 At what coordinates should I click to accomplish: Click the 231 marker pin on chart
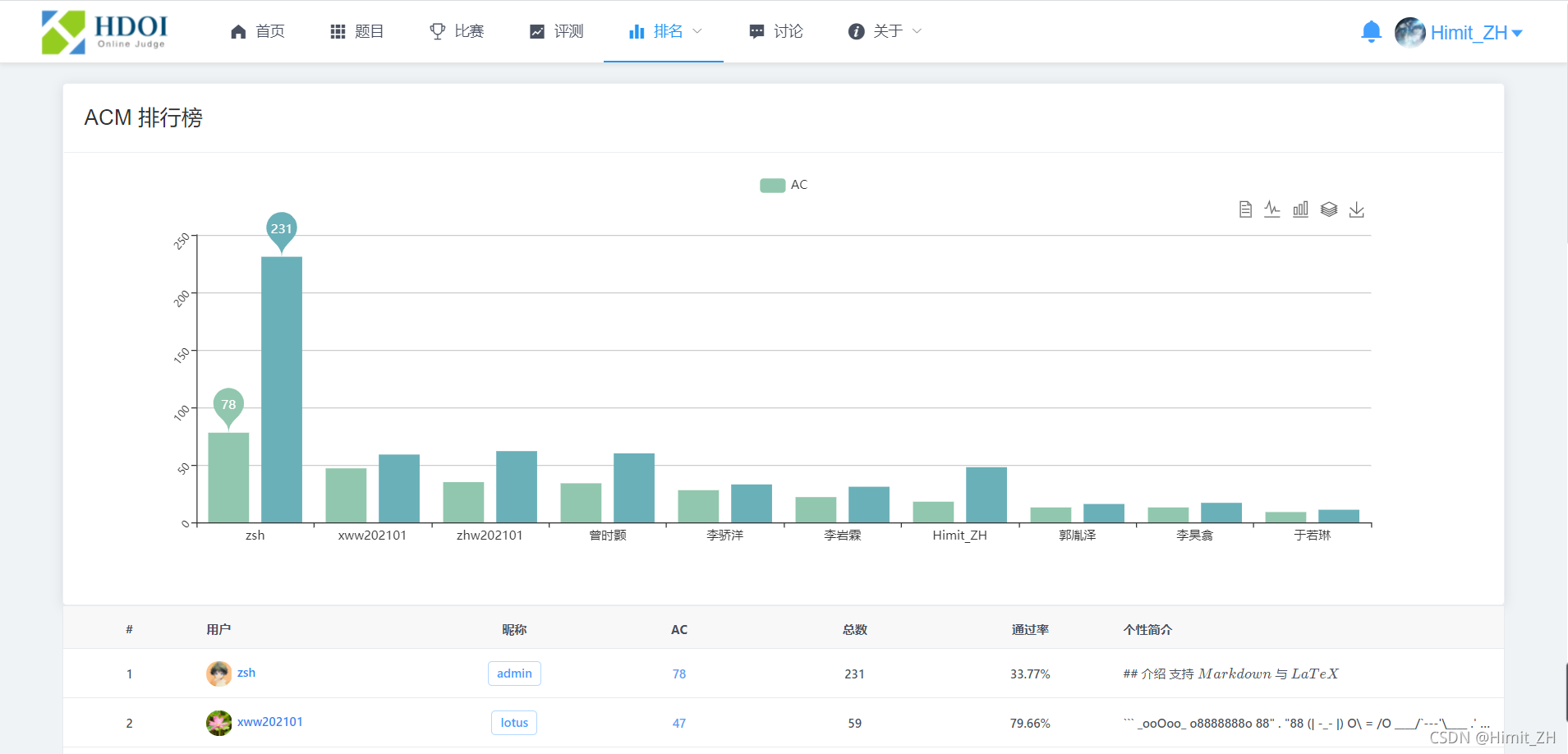[x=282, y=230]
